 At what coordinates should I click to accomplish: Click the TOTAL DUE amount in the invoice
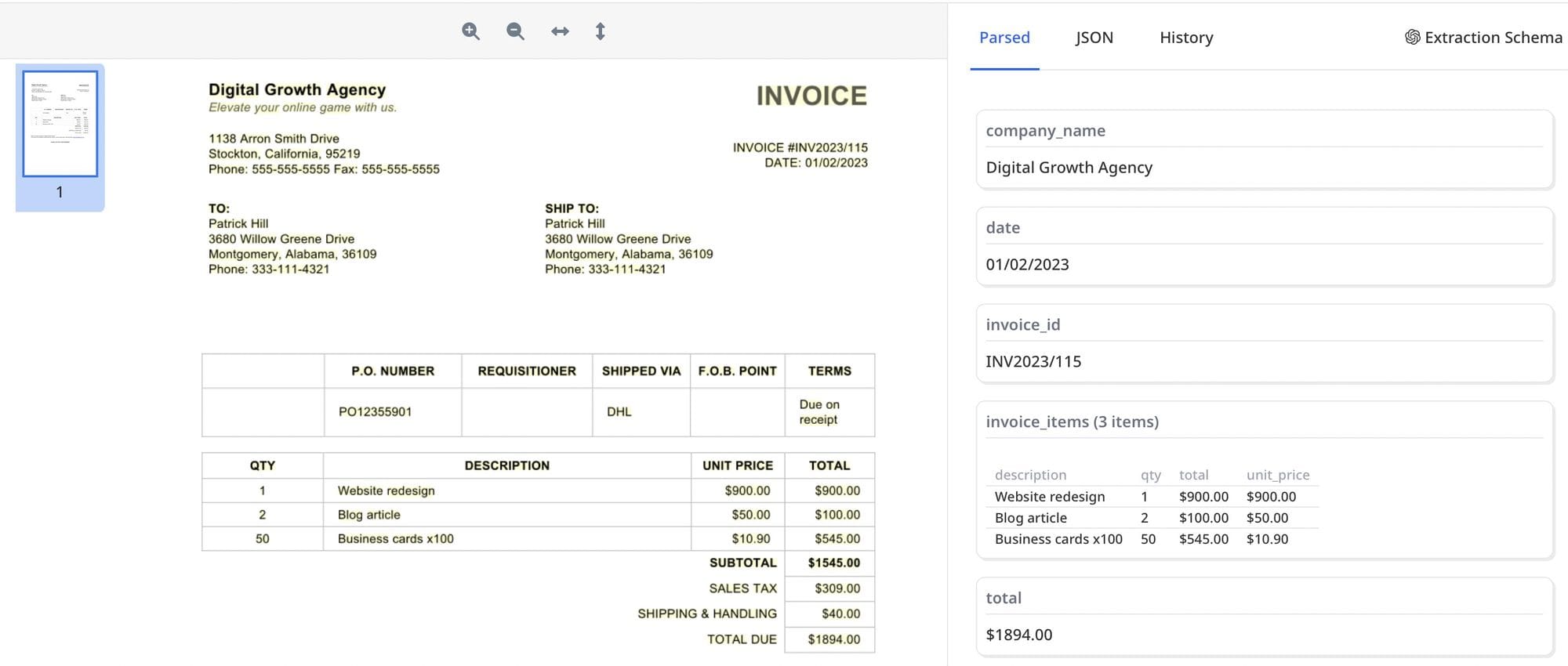click(833, 639)
